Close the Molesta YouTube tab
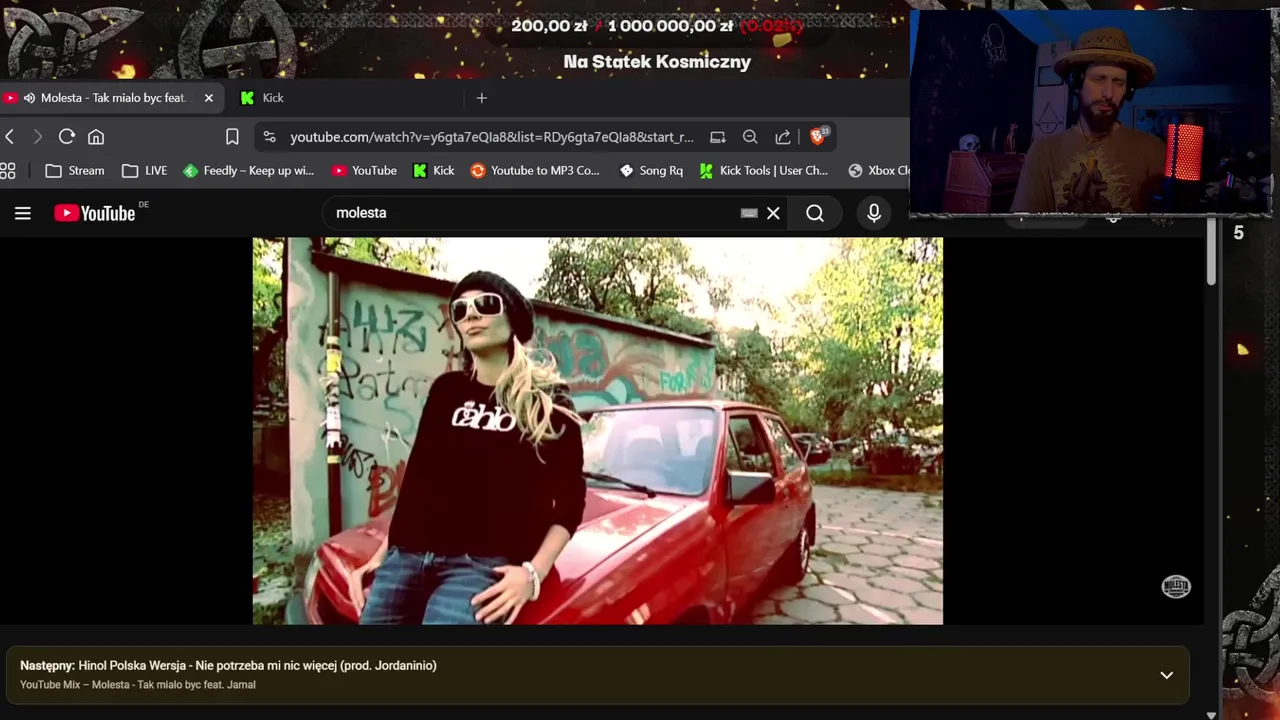 (209, 98)
